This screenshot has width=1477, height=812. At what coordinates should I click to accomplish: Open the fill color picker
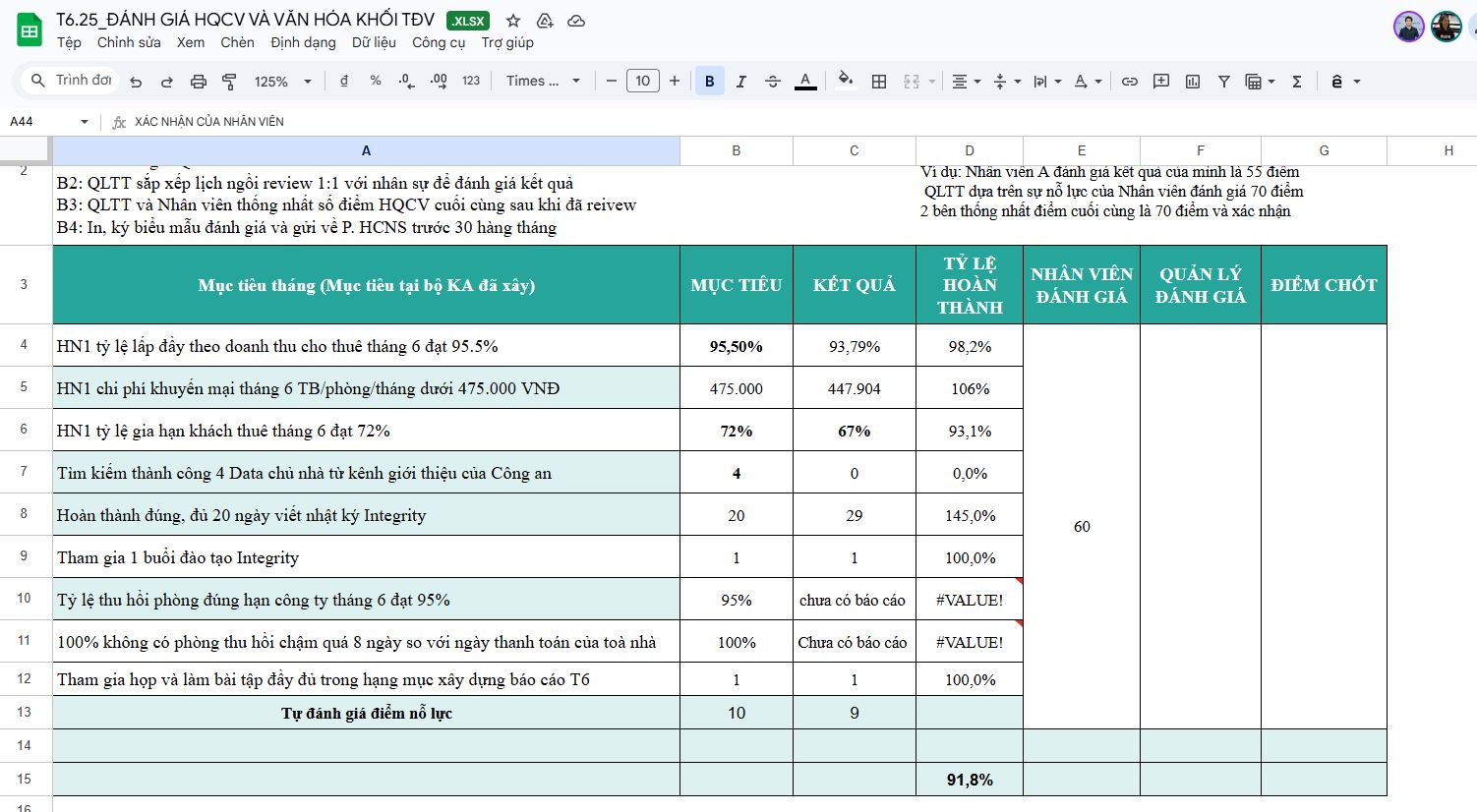tap(845, 82)
